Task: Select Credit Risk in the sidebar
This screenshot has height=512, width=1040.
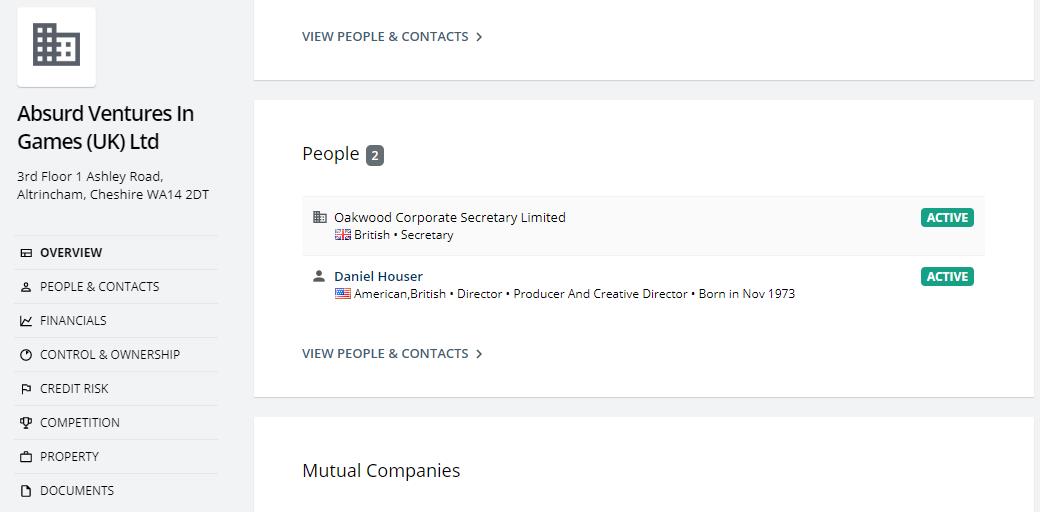Action: (74, 389)
